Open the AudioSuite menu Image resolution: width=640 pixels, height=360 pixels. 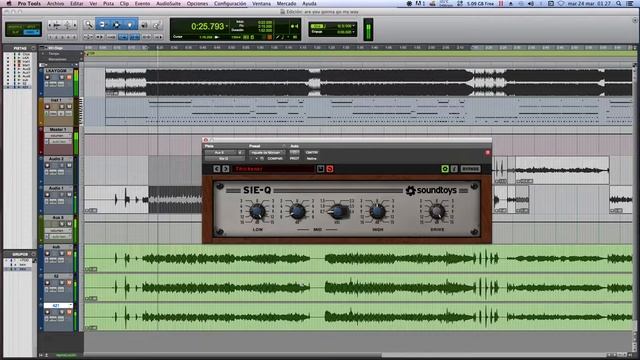tap(169, 3)
